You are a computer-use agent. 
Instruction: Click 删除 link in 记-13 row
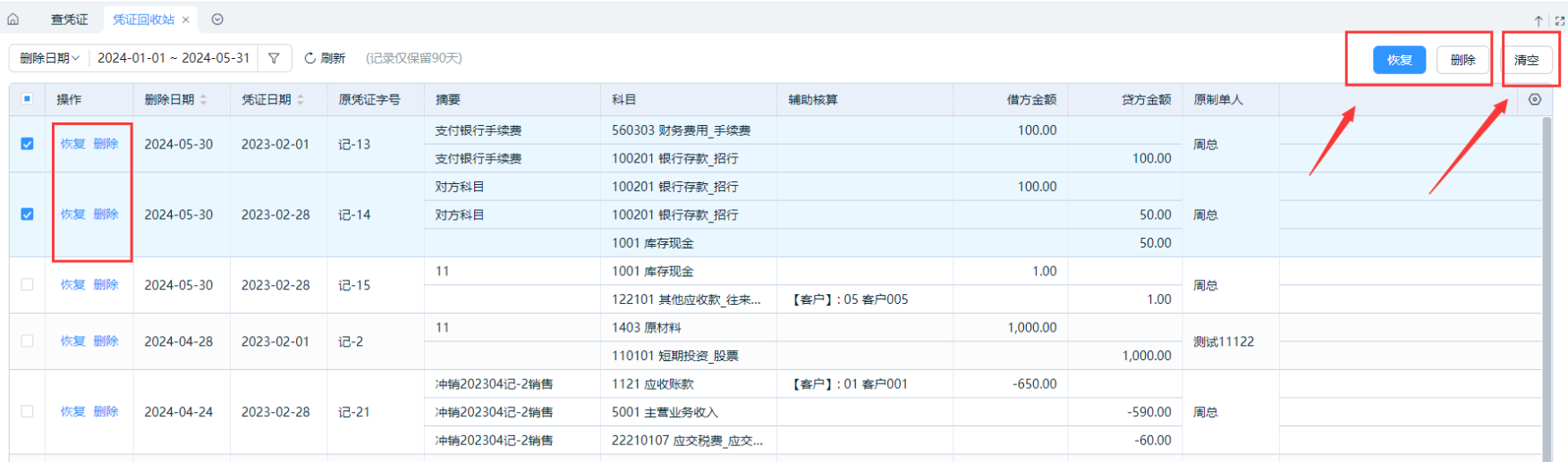pyautogui.click(x=106, y=144)
